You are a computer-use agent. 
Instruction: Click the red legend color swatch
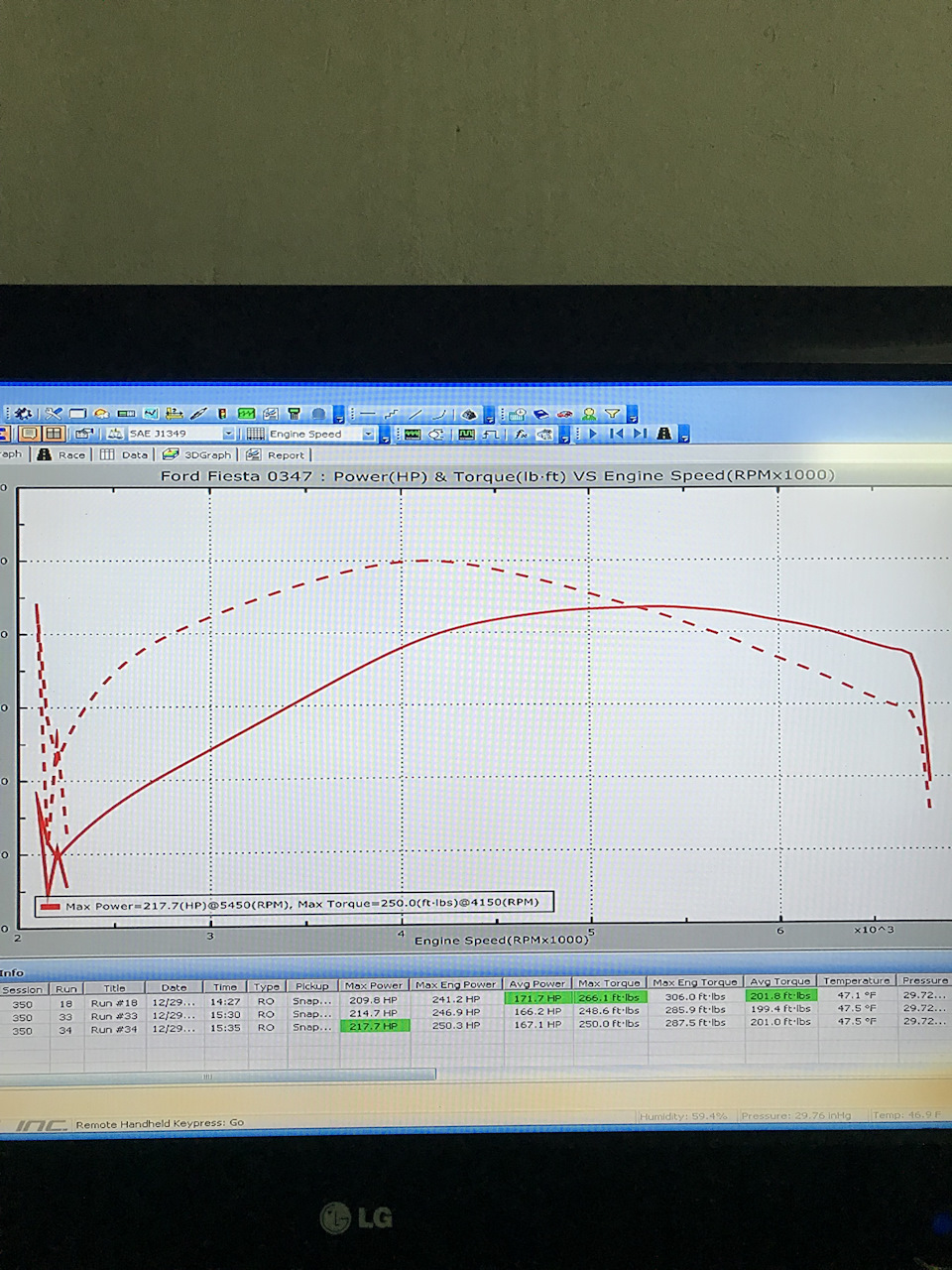tap(50, 906)
